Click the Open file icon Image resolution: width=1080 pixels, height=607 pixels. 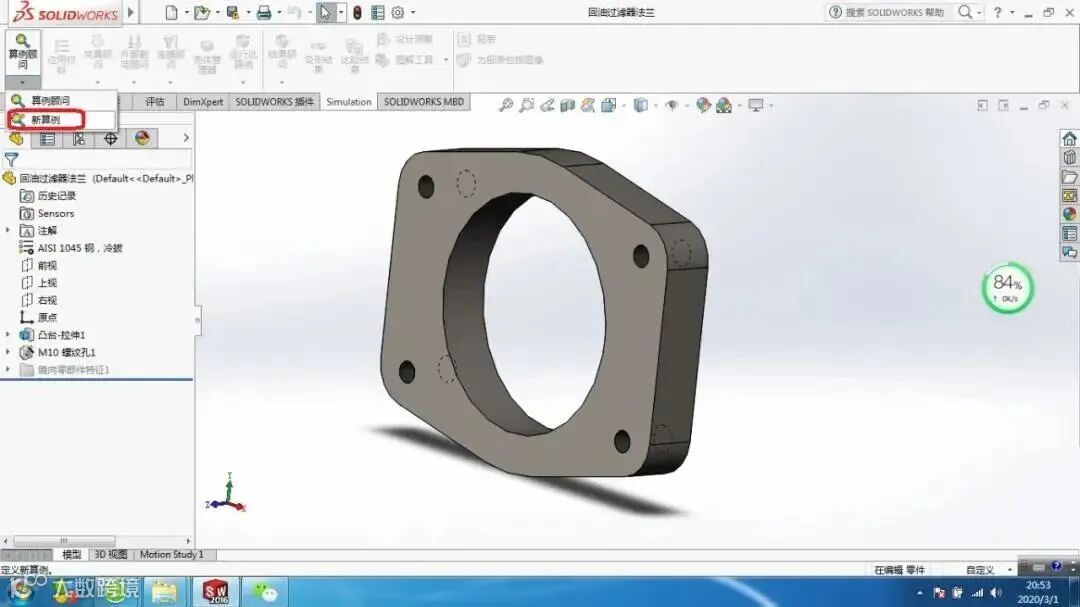(x=201, y=12)
